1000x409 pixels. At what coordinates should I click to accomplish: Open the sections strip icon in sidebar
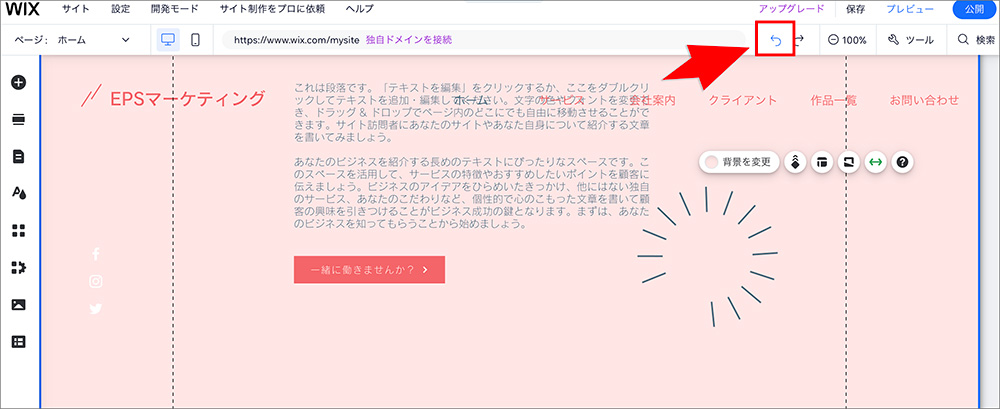pyautogui.click(x=19, y=120)
